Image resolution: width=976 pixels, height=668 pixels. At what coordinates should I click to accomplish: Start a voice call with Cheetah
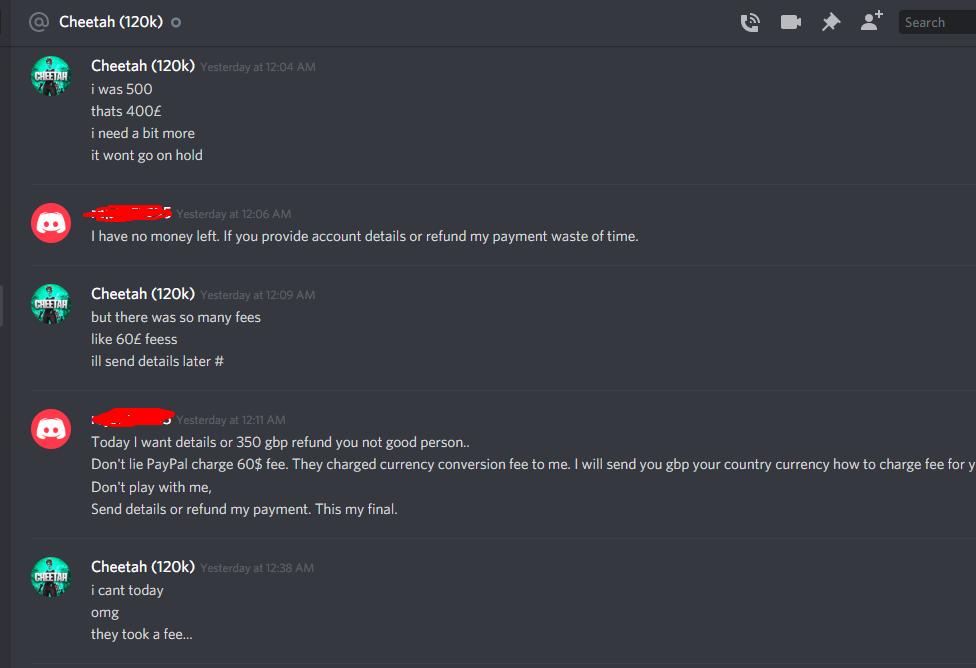(750, 22)
